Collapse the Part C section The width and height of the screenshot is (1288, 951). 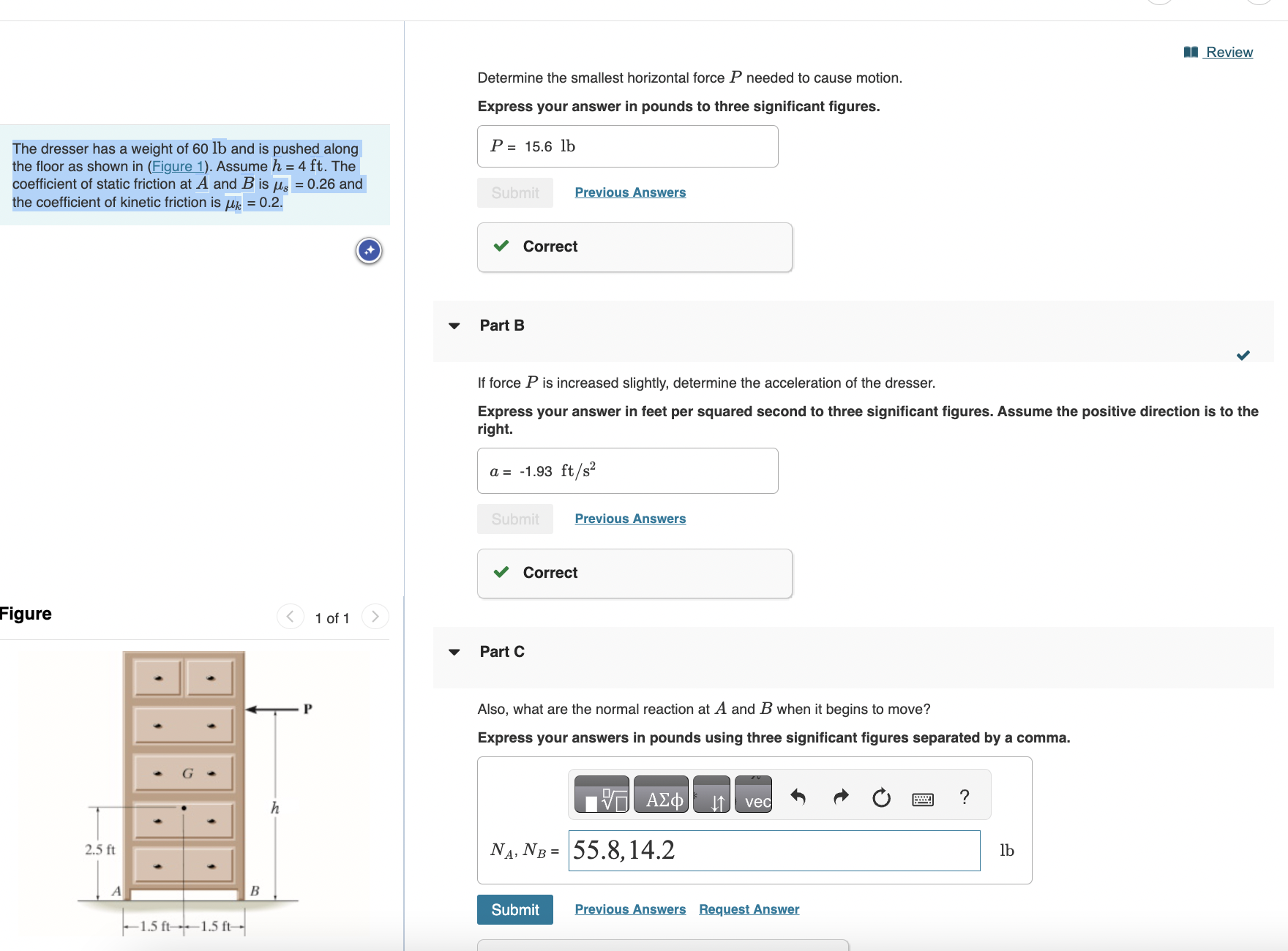click(x=454, y=653)
